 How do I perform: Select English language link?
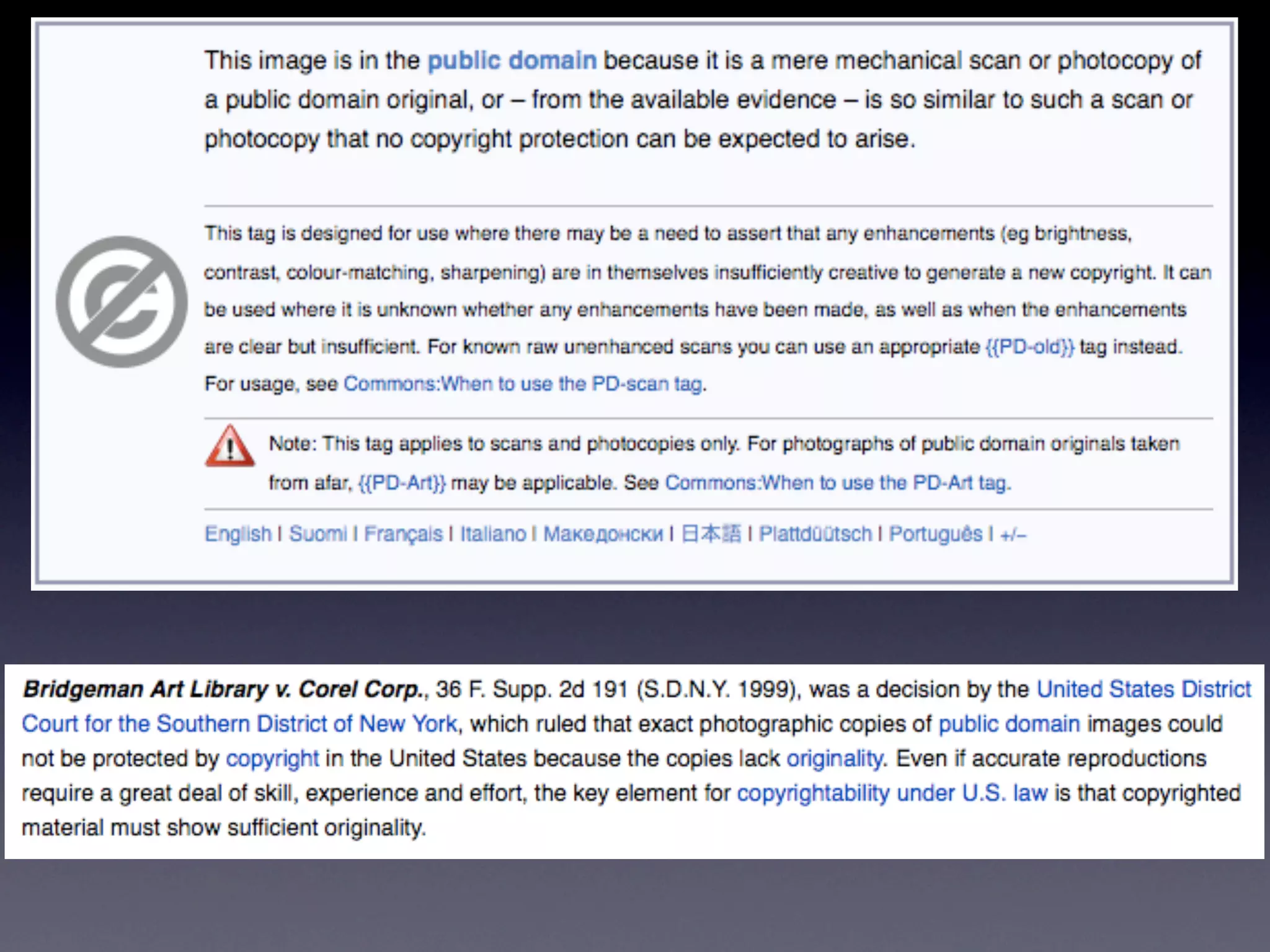tap(238, 534)
